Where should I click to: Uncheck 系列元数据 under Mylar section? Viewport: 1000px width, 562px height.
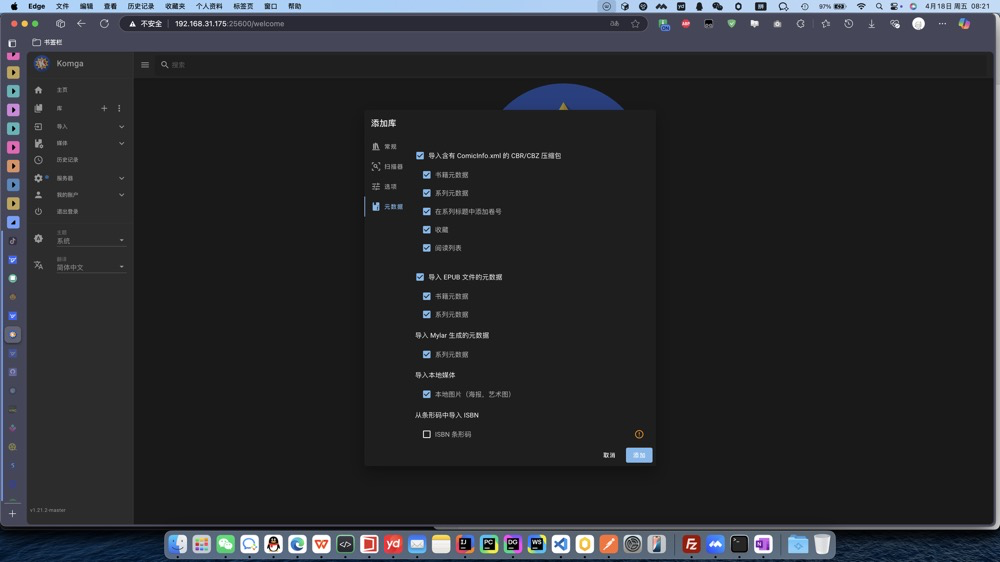pyautogui.click(x=427, y=355)
